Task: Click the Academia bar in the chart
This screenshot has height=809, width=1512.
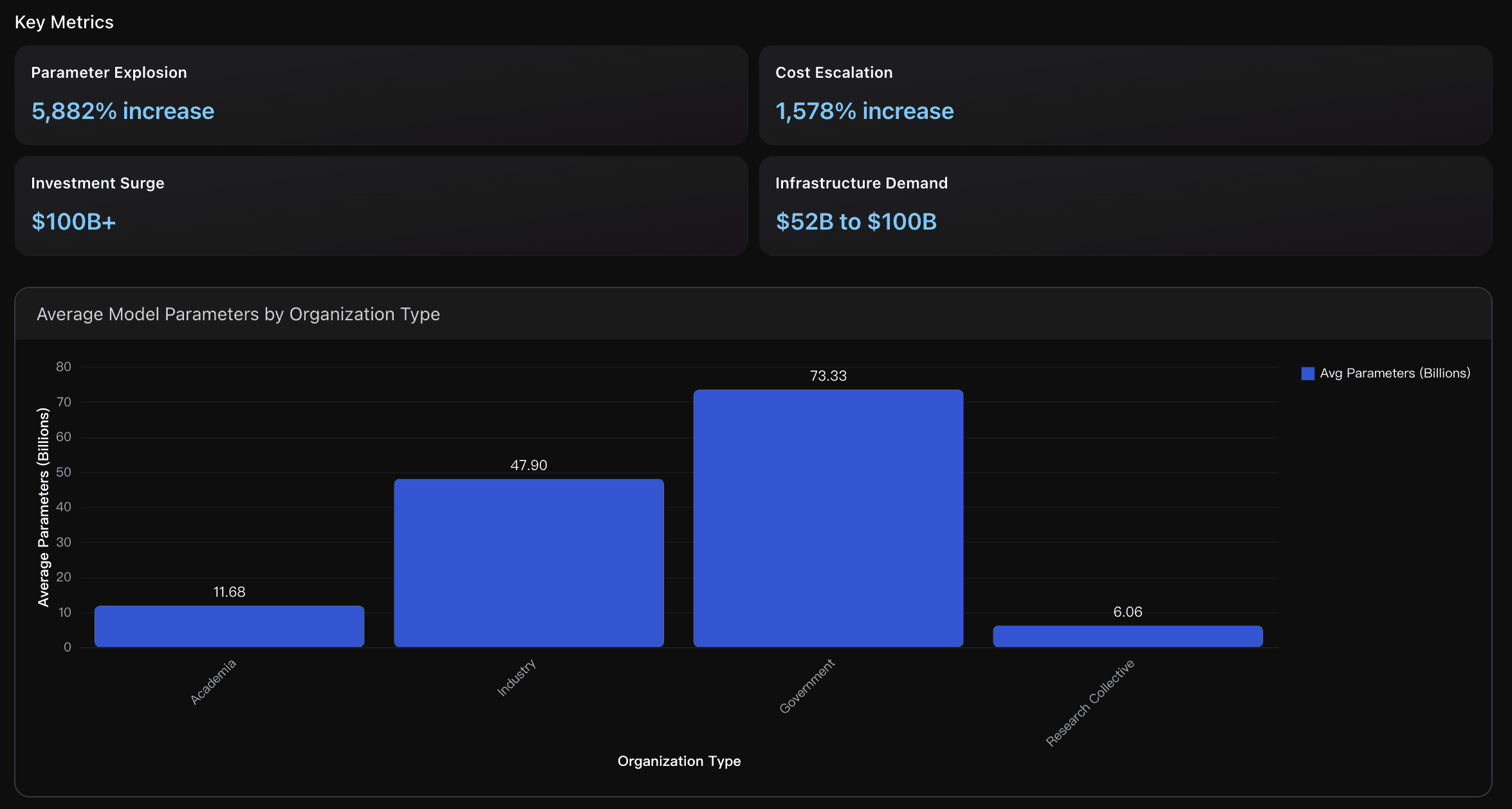Action: (229, 626)
